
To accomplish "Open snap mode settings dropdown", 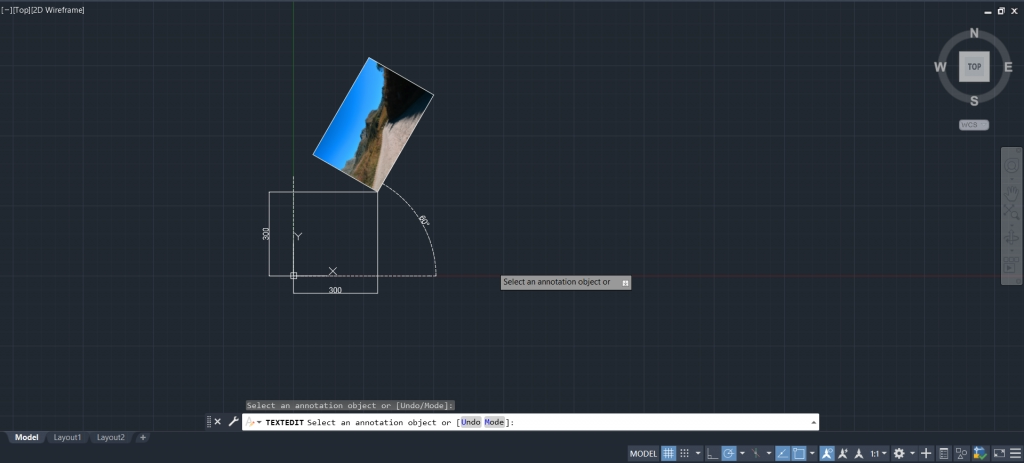I will [698, 453].
